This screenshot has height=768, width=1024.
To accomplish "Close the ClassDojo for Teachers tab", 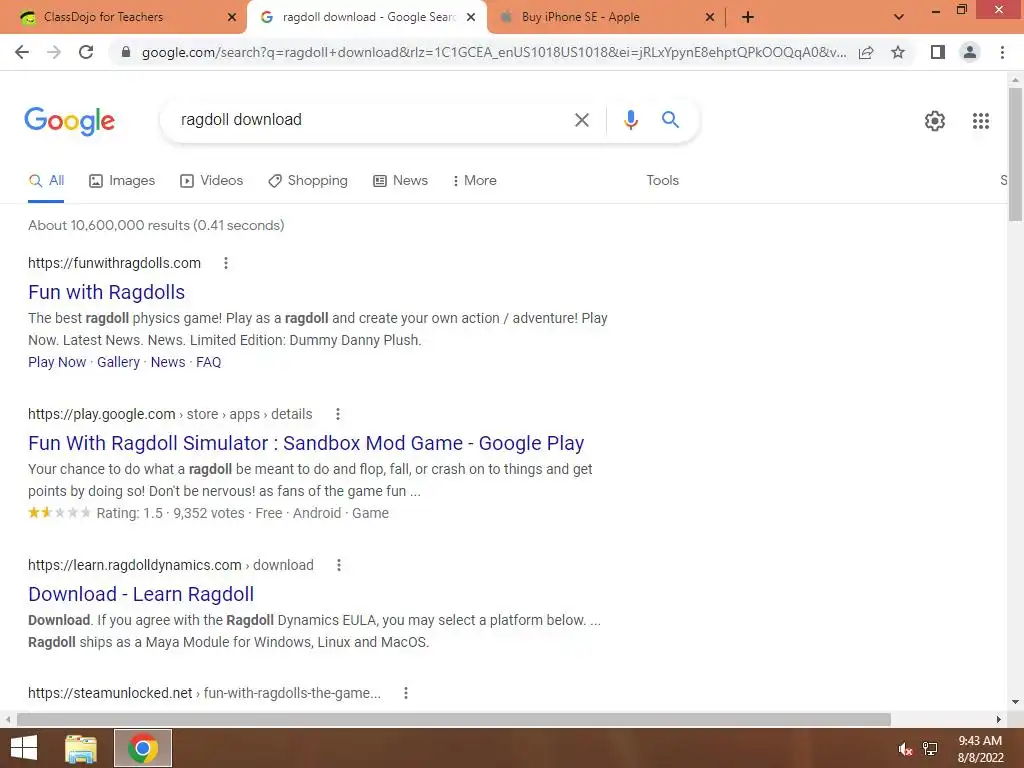I will tap(232, 17).
